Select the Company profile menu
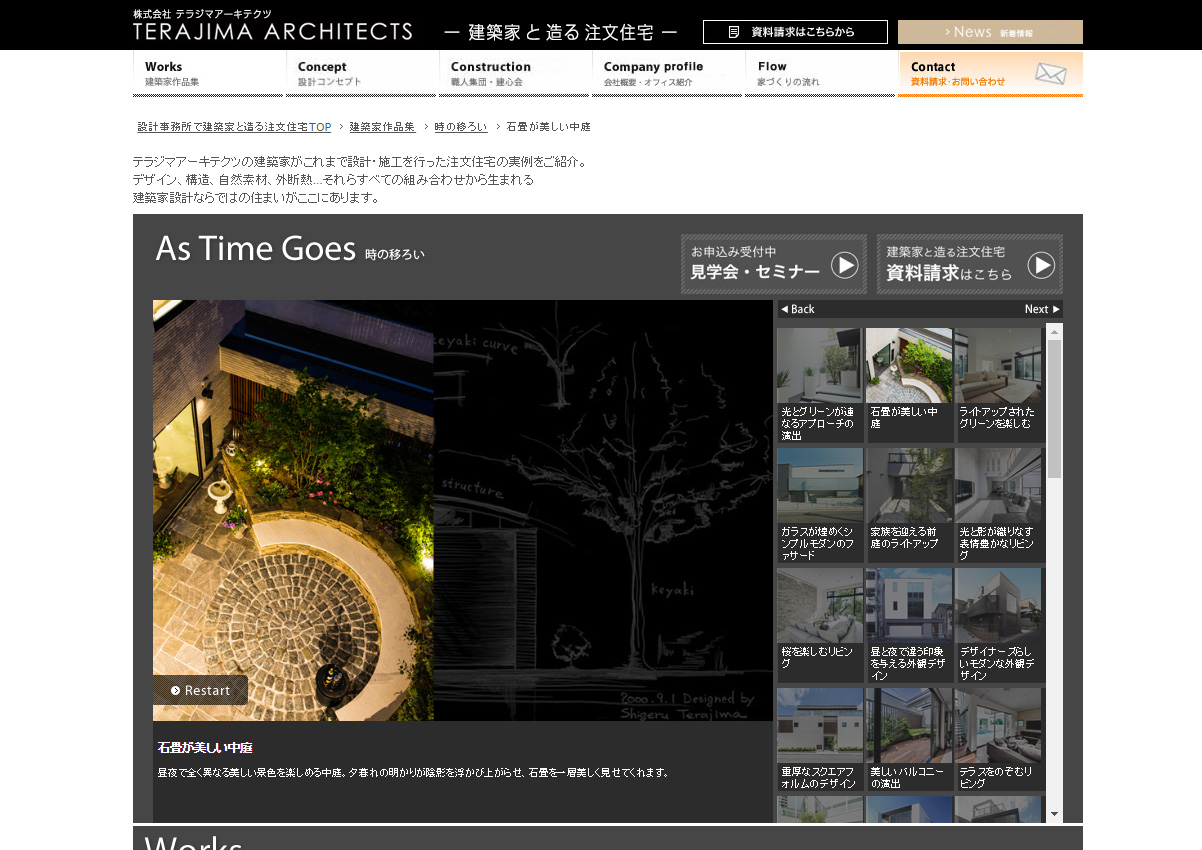The image size is (1202, 850). pyautogui.click(x=668, y=74)
